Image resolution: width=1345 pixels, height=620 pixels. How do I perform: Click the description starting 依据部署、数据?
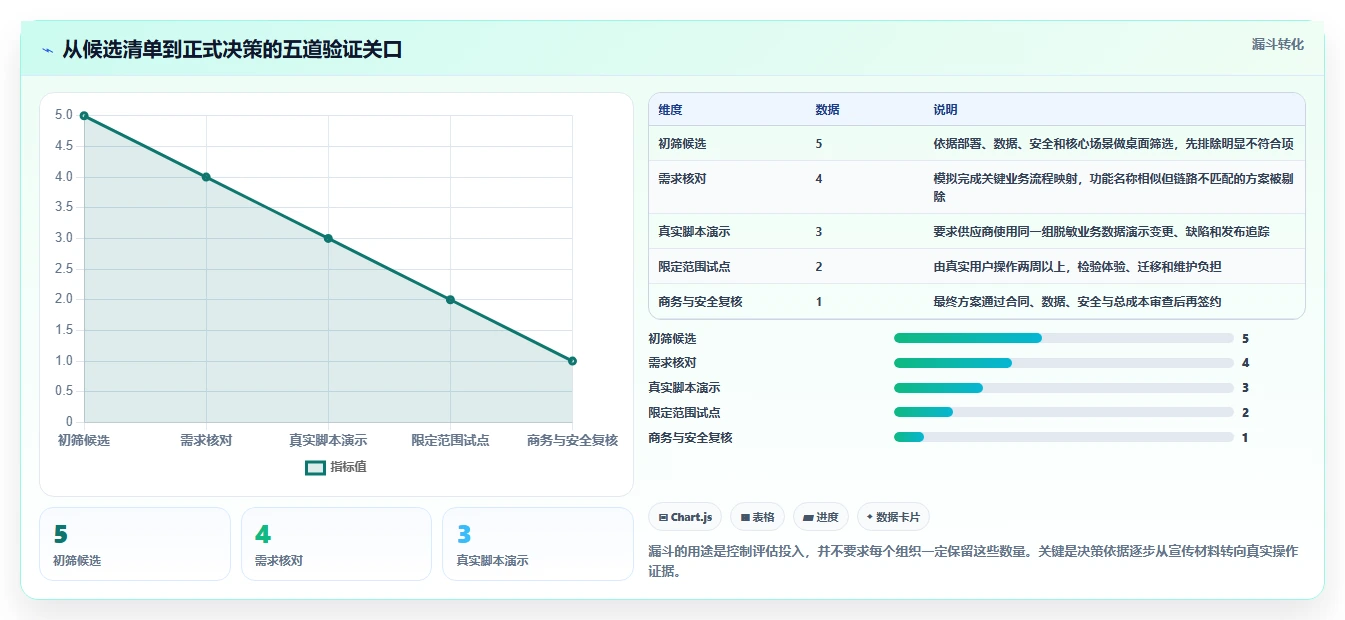tap(1113, 144)
